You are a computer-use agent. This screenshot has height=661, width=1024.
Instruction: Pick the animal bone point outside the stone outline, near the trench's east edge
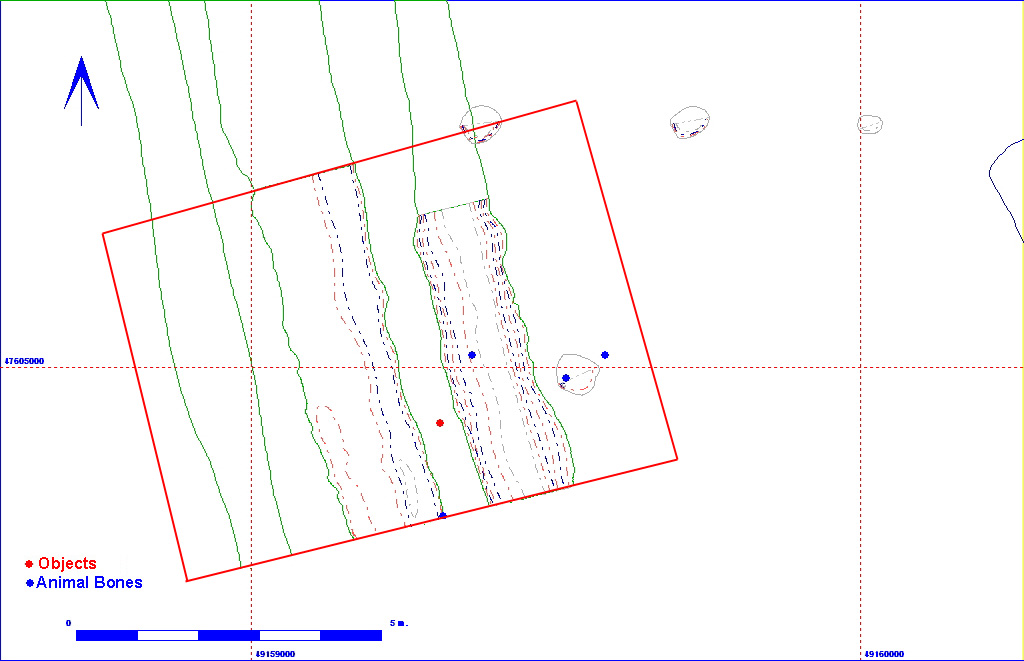[605, 355]
